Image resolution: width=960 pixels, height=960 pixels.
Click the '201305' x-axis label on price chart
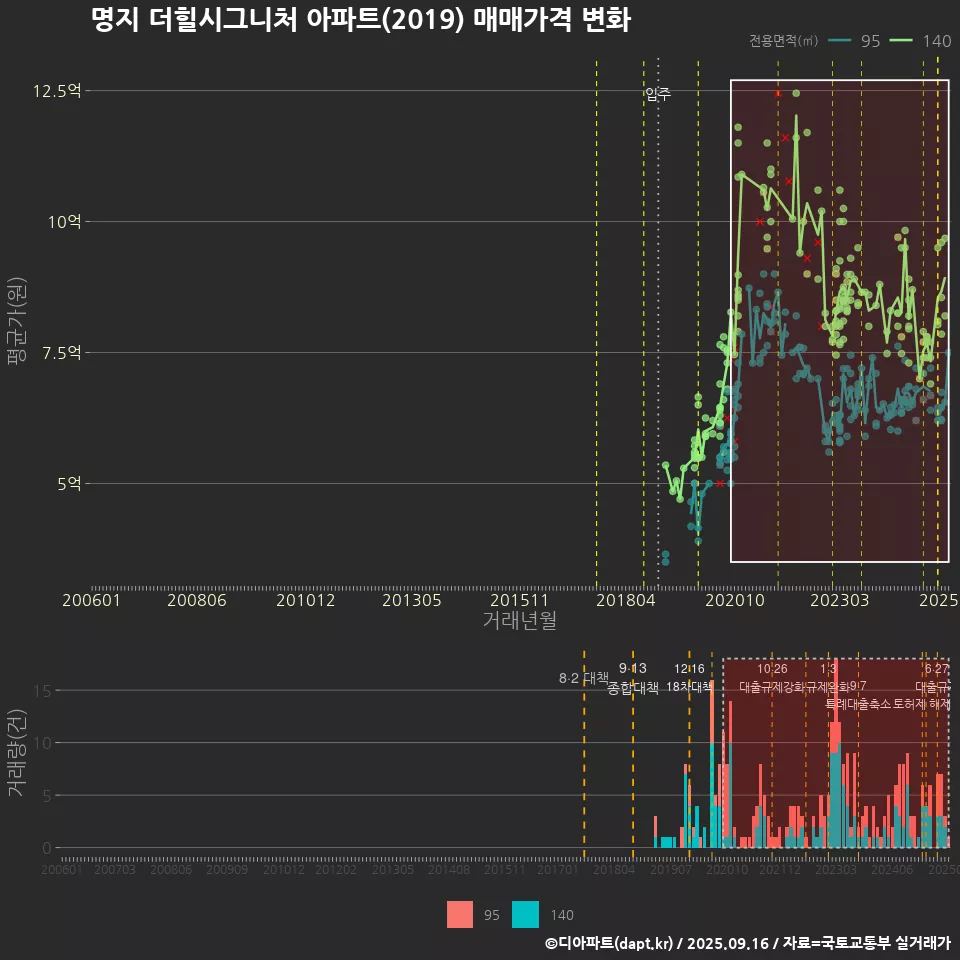pos(411,600)
